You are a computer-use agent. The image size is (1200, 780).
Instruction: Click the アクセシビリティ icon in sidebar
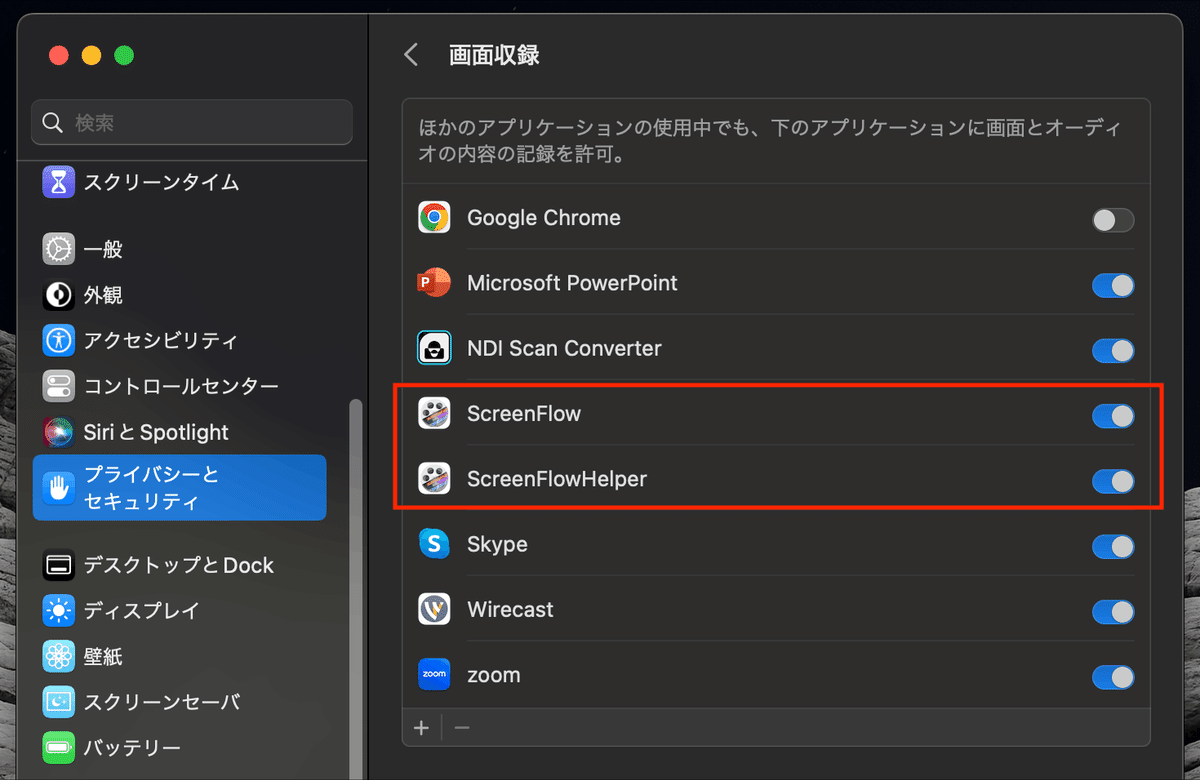(59, 340)
